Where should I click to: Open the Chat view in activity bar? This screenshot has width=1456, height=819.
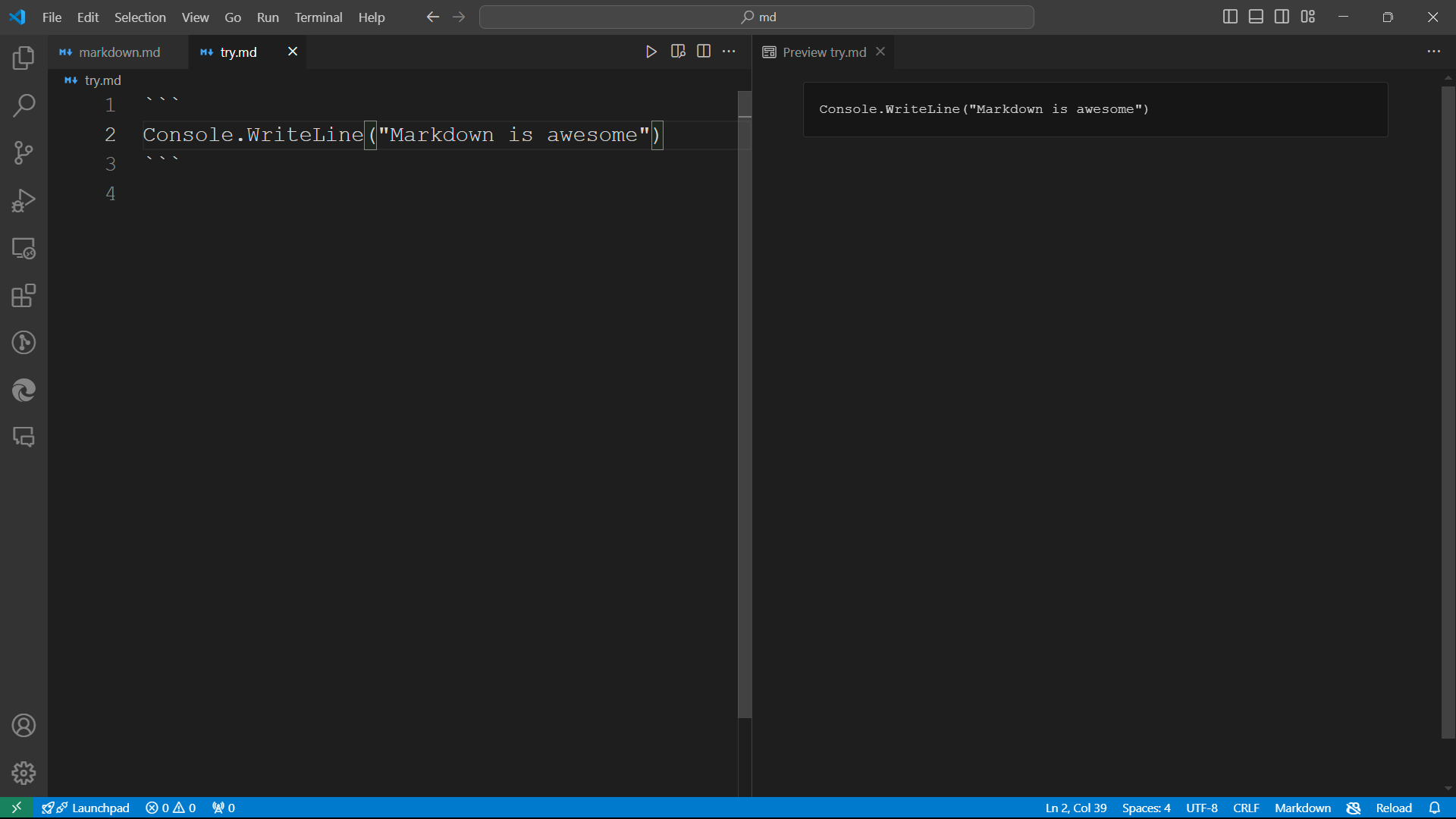pos(24,437)
